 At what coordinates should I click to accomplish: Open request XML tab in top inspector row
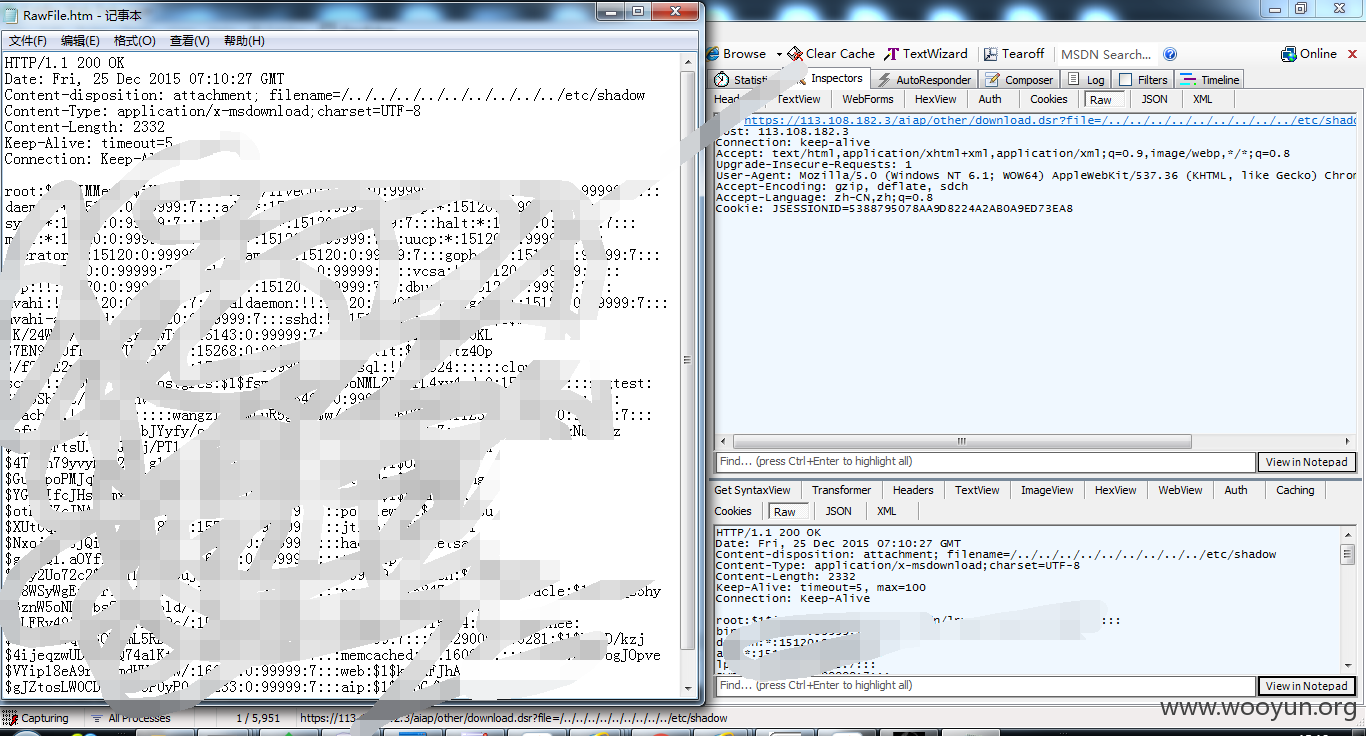coord(1202,99)
